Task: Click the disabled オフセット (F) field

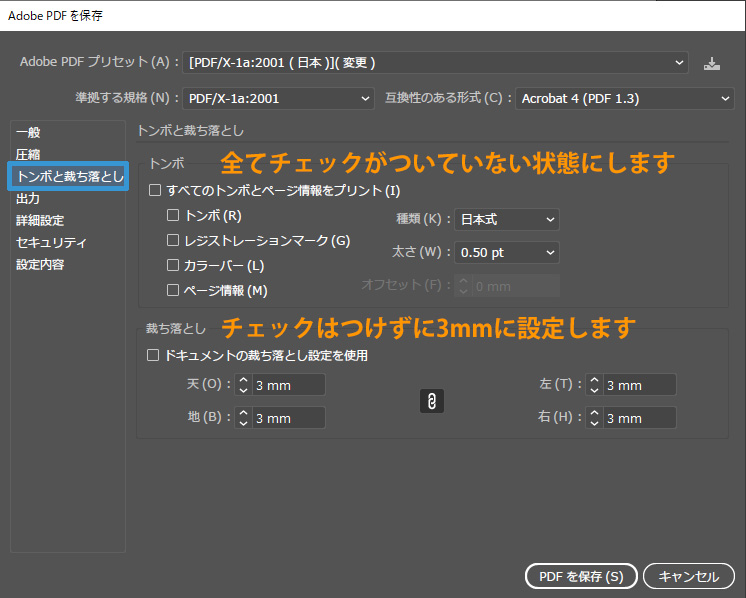Action: pos(516,286)
